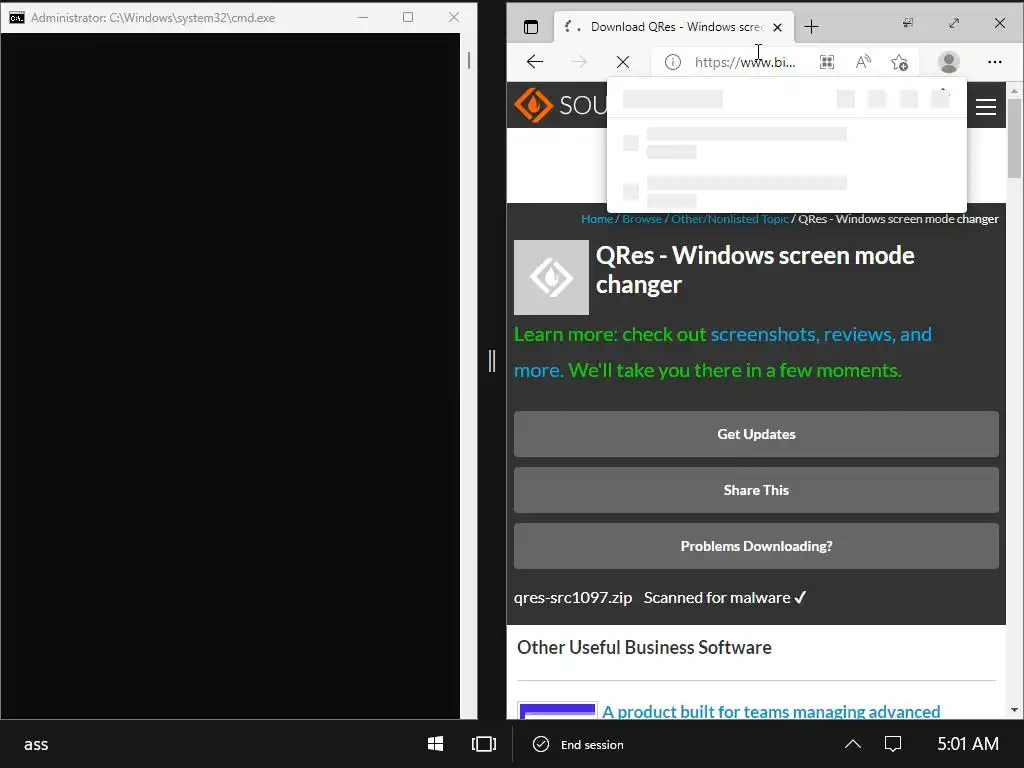
Task: Click the browser window expand arrows icon
Action: (954, 23)
